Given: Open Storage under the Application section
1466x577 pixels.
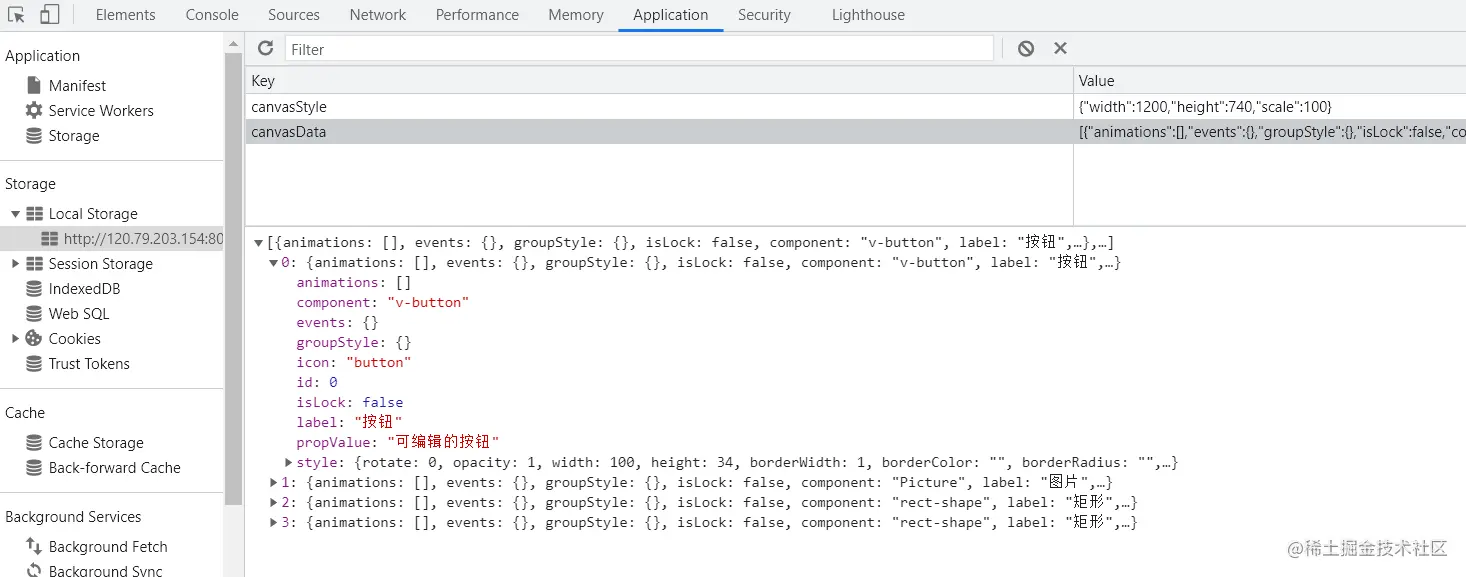Looking at the screenshot, I should tap(74, 136).
